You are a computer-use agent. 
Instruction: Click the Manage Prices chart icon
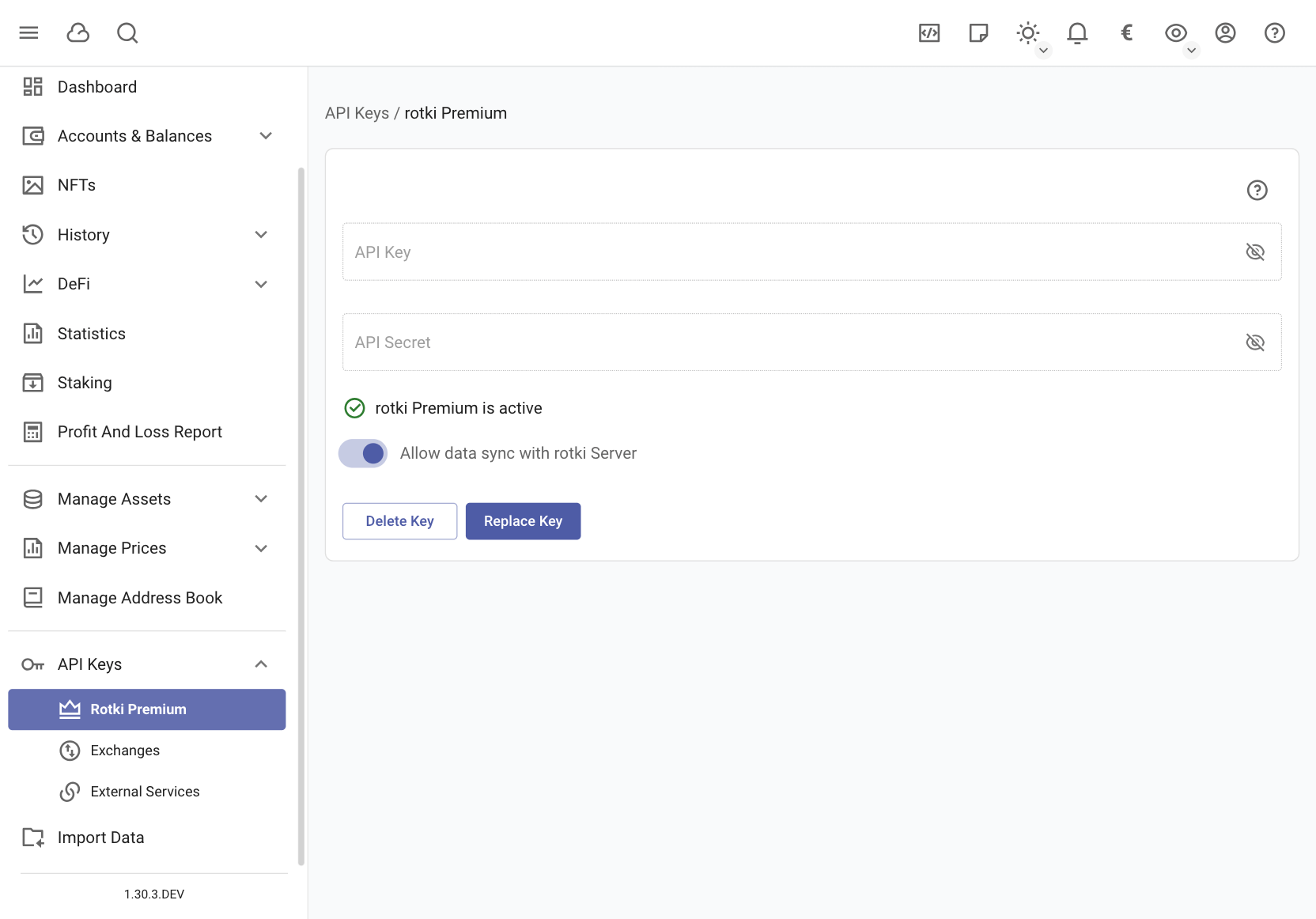point(32,548)
